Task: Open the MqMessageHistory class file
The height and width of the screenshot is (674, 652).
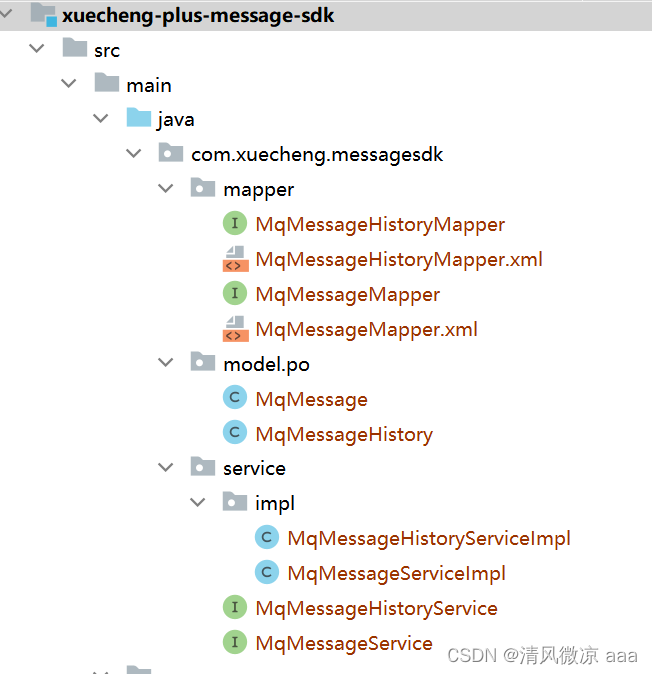Action: (x=344, y=435)
